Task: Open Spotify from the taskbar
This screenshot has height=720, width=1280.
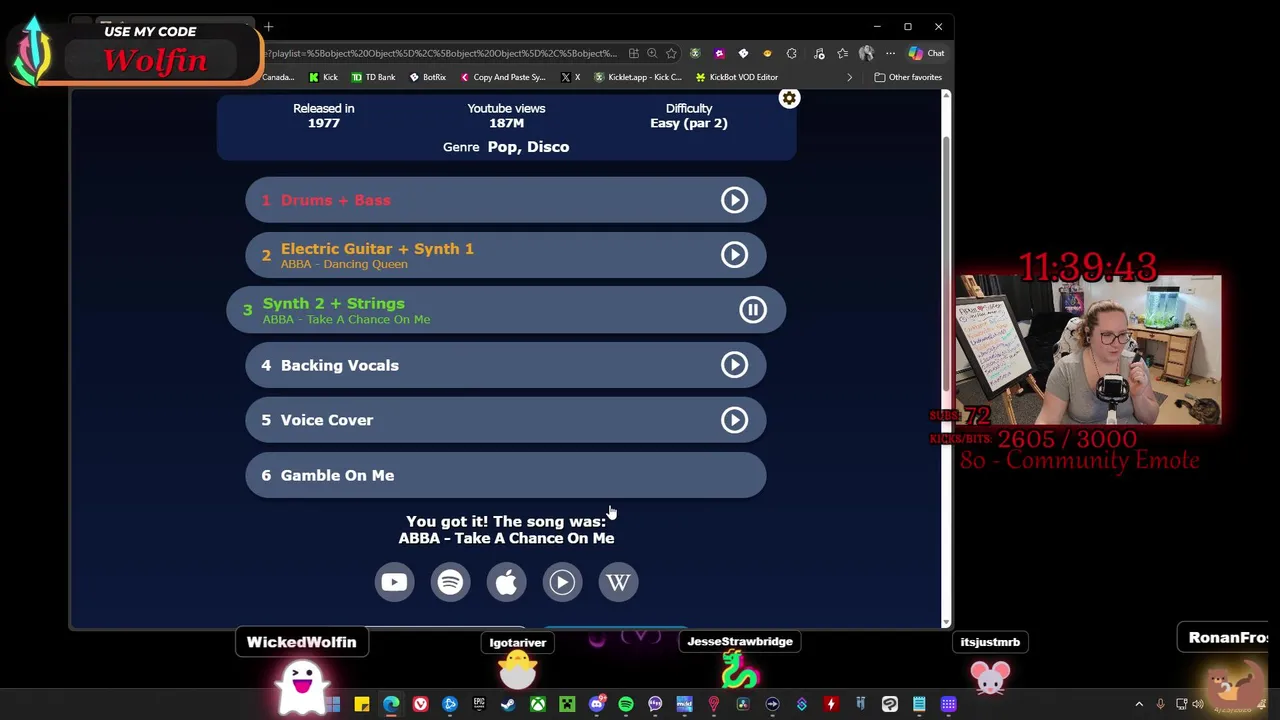Action: click(x=626, y=704)
